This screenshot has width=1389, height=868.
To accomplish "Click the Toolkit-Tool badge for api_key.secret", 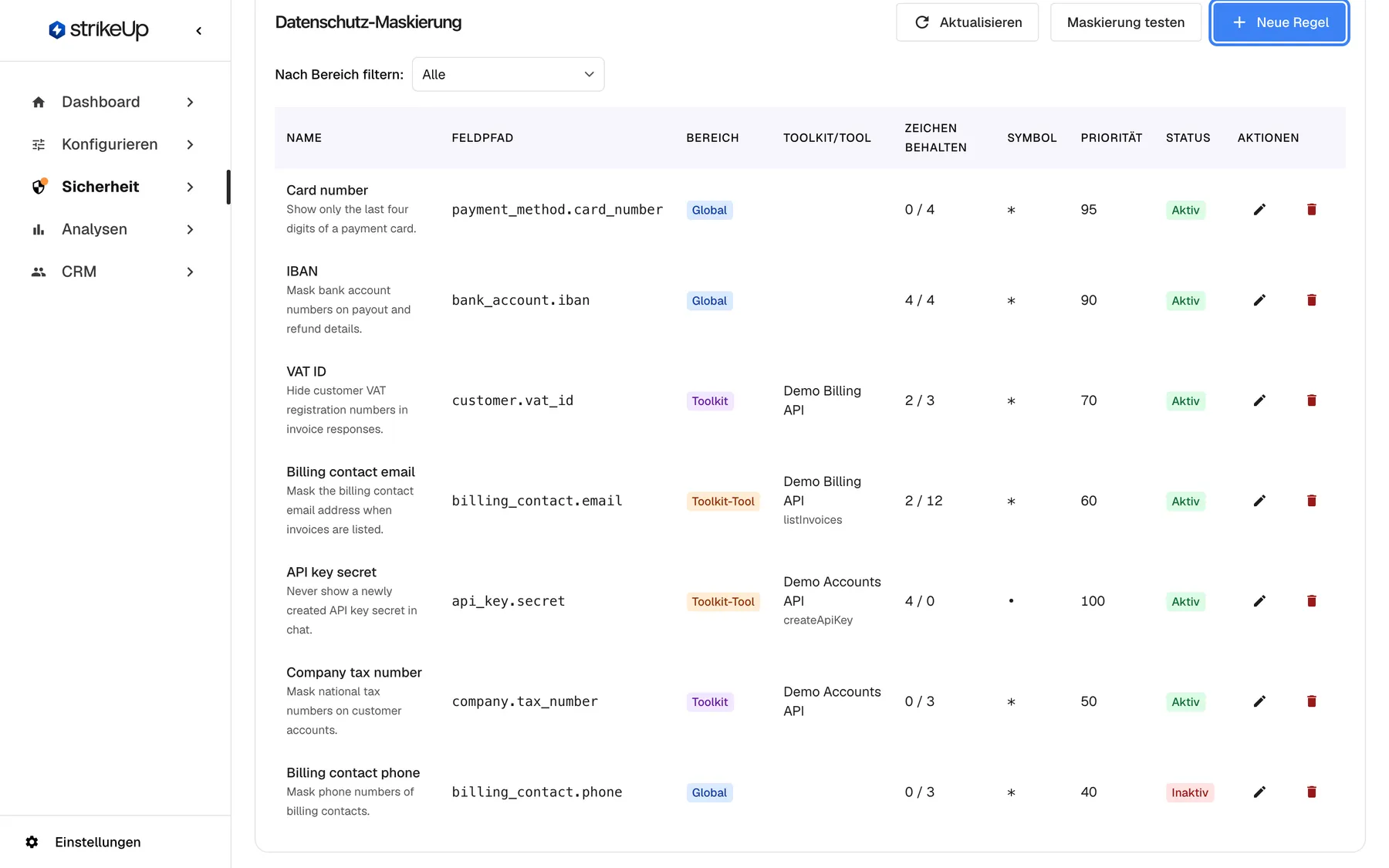I will click(723, 602).
